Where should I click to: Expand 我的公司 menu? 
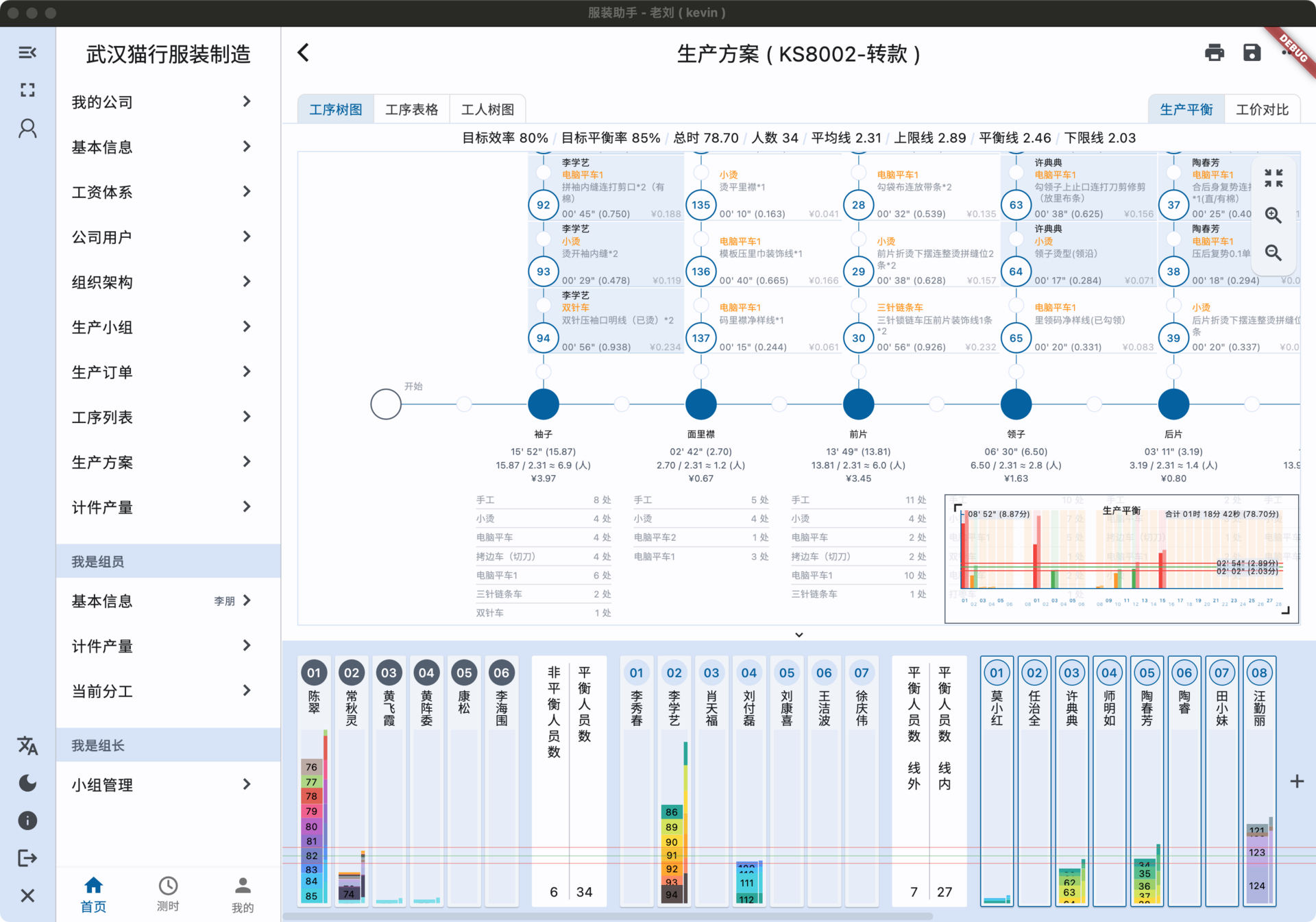(x=168, y=101)
